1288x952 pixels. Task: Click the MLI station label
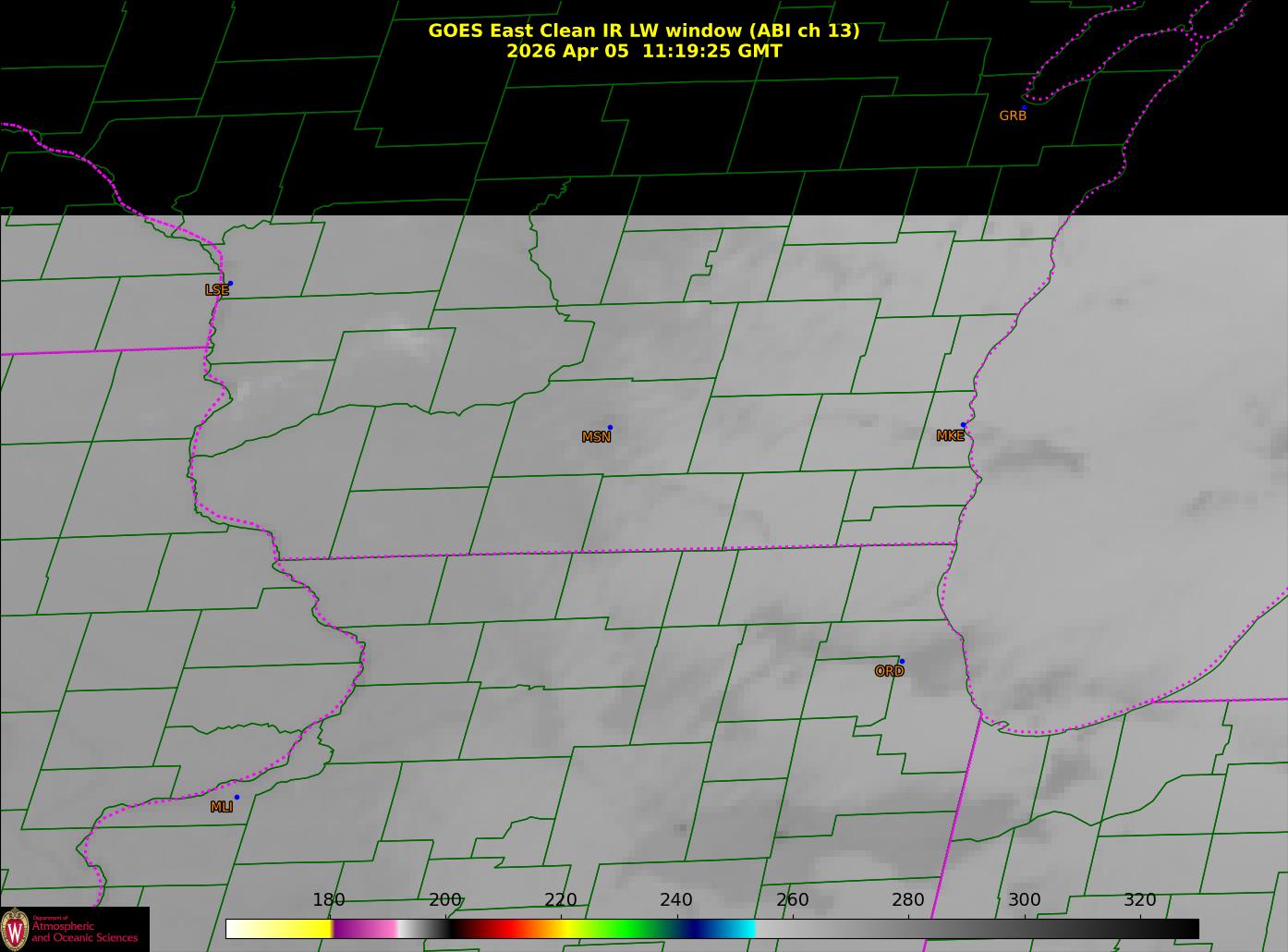[x=221, y=807]
